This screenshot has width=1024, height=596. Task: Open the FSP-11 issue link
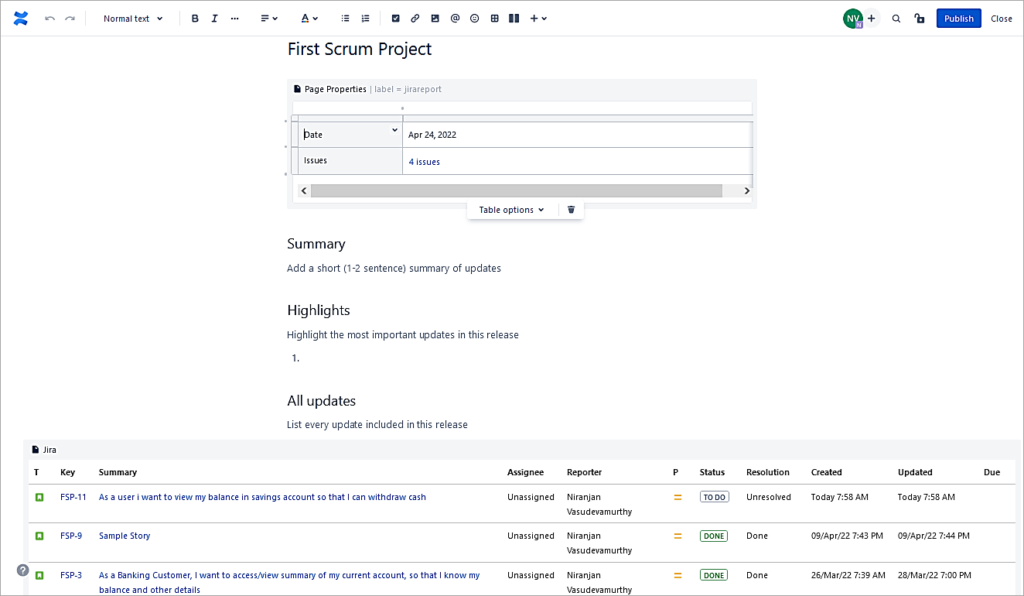point(73,496)
